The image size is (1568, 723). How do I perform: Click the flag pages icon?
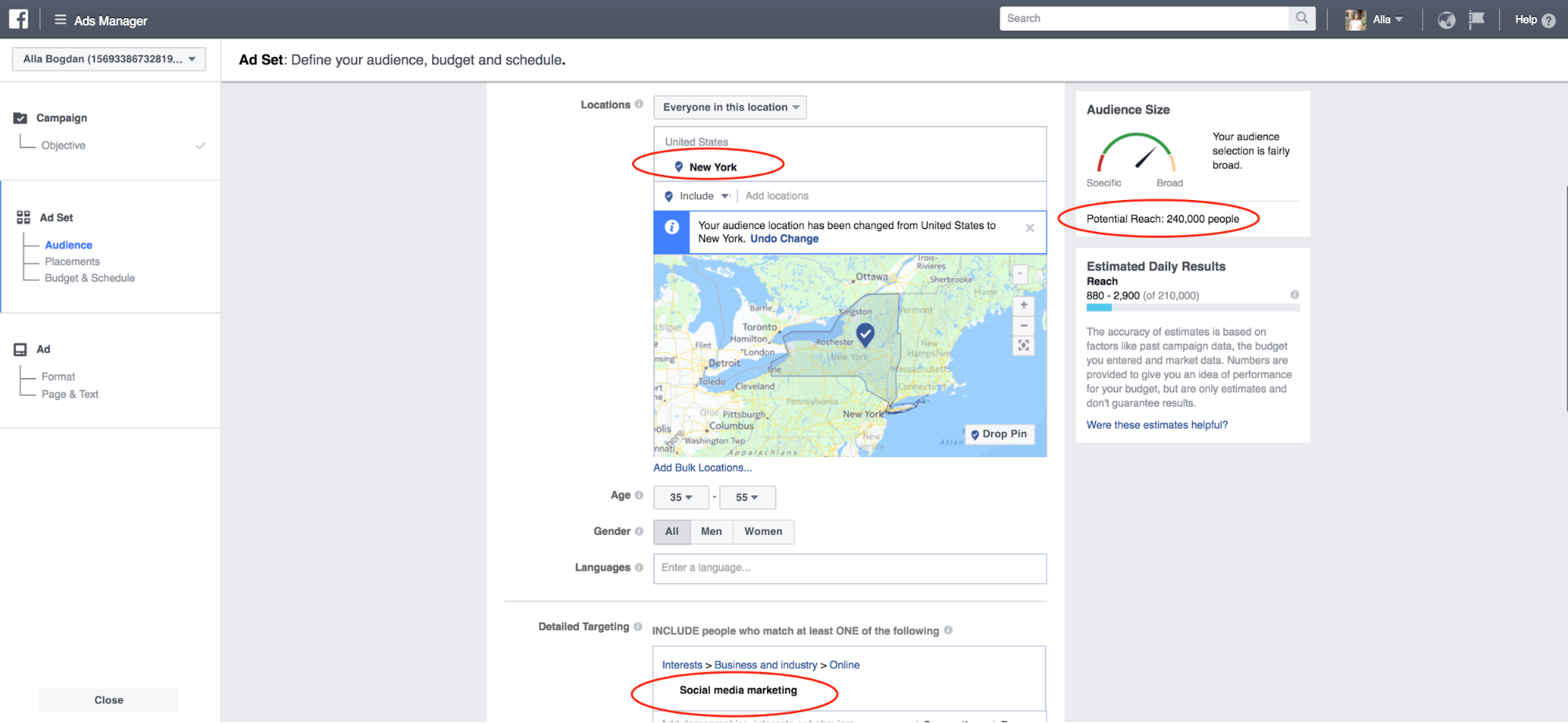(x=1476, y=19)
